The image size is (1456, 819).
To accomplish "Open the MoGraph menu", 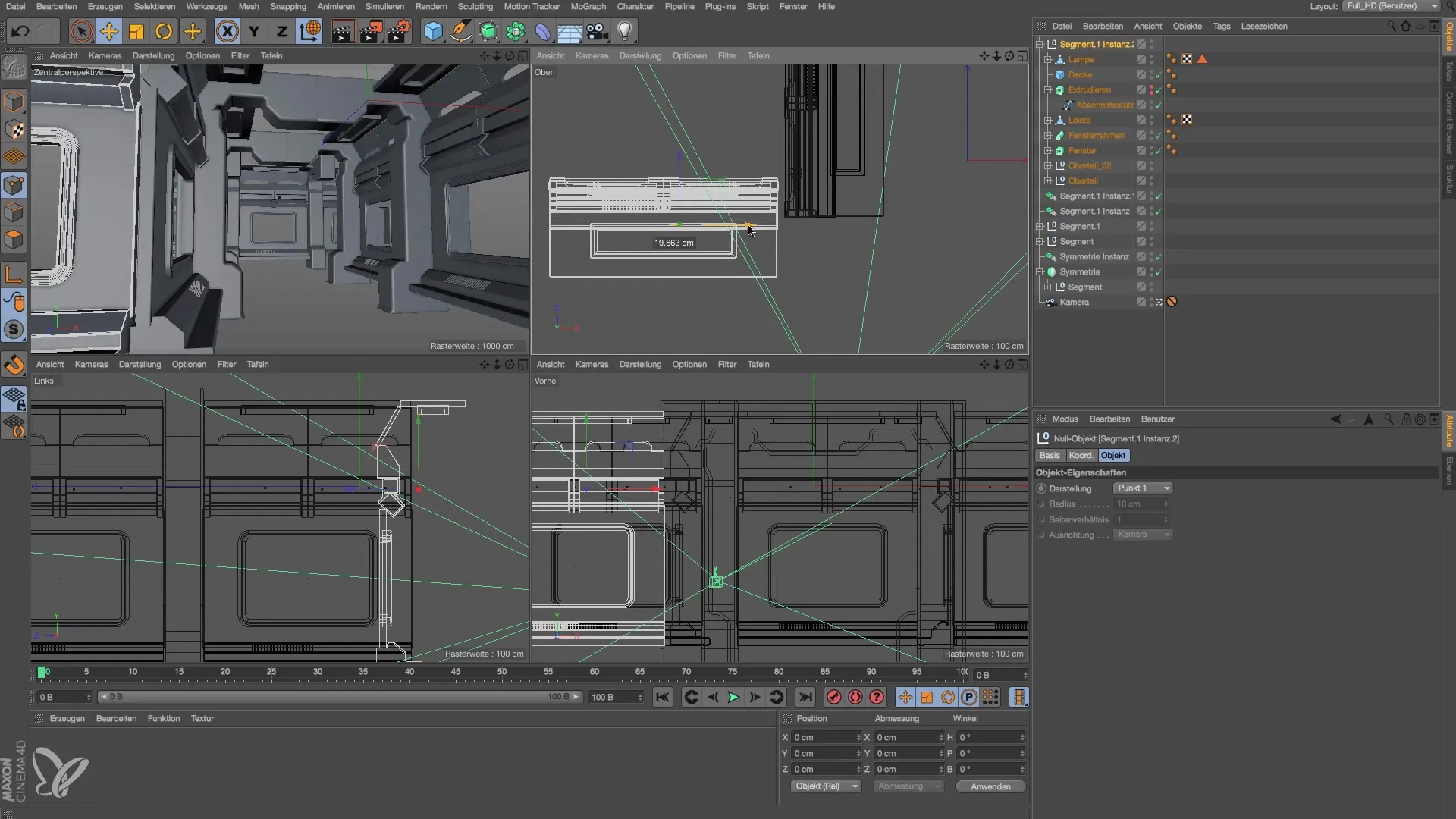I will 588,6.
